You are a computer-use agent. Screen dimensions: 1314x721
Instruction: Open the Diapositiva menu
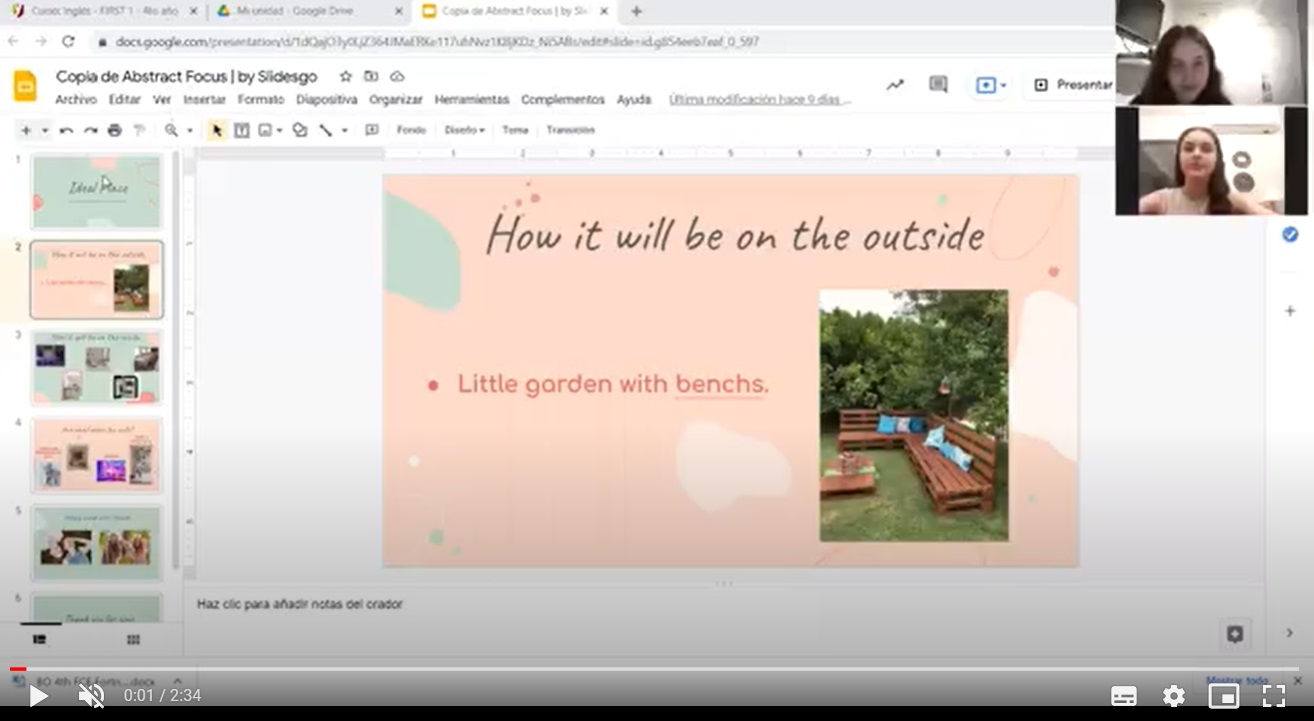point(326,100)
